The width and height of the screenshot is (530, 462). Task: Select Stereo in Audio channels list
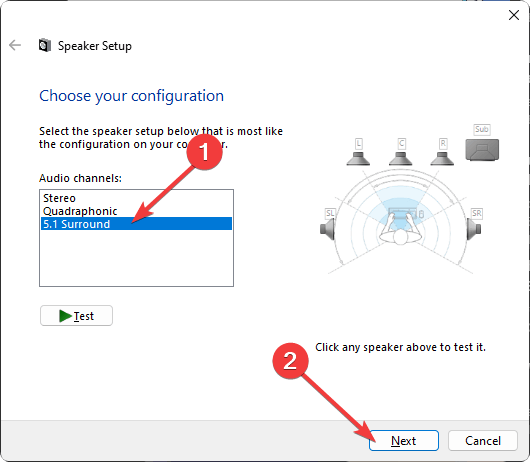[x=59, y=198]
